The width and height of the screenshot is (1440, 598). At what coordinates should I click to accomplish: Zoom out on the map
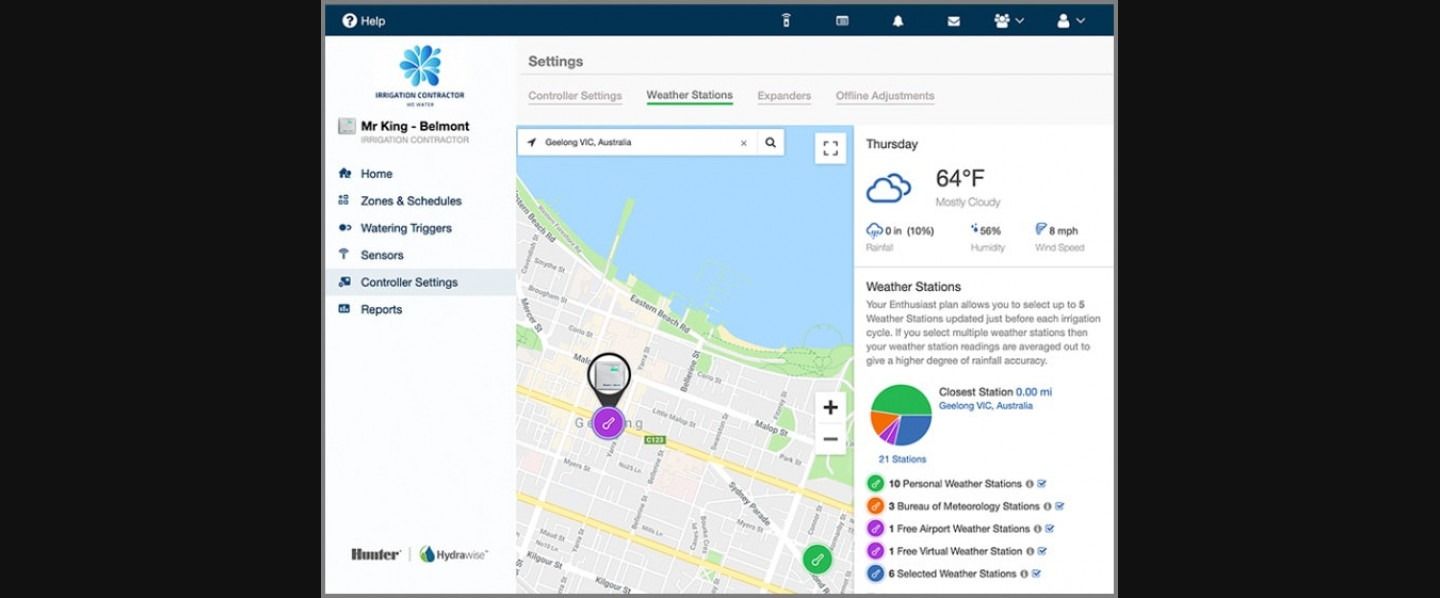[830, 438]
